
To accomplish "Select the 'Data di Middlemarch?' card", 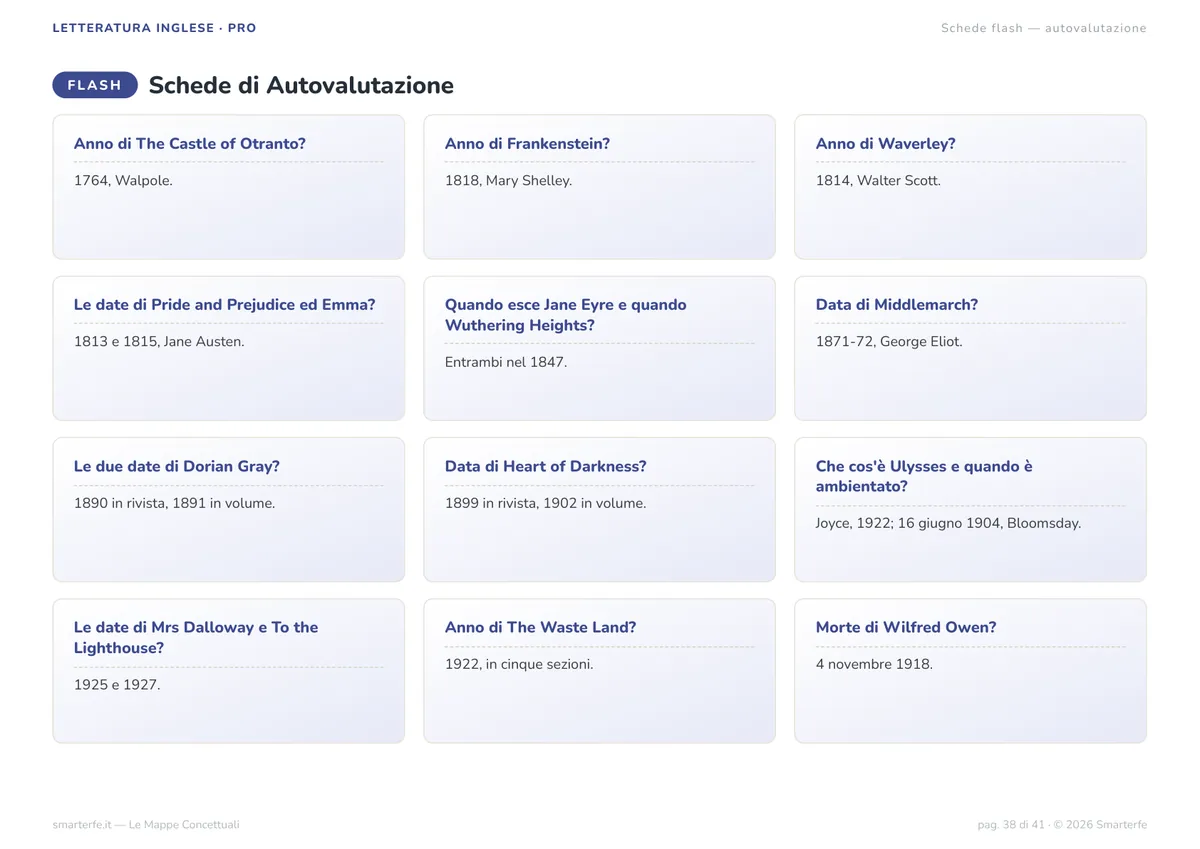I will pos(971,349).
